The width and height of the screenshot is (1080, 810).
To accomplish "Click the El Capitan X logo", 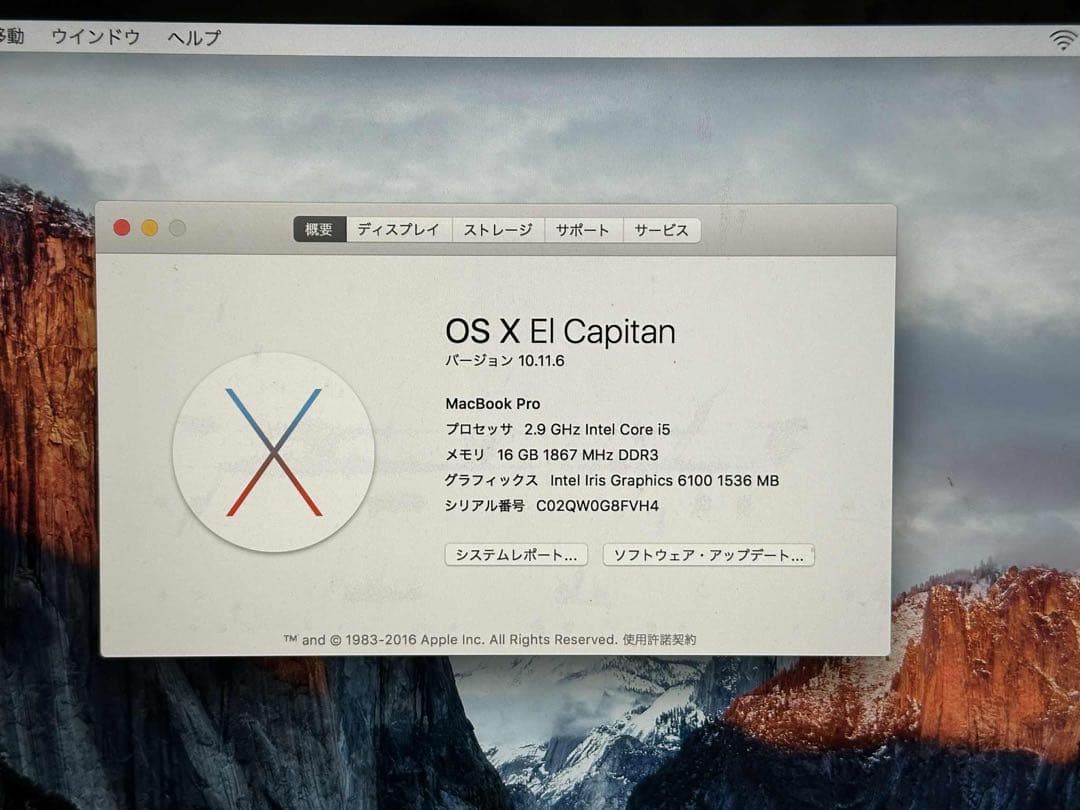I will pos(272,452).
